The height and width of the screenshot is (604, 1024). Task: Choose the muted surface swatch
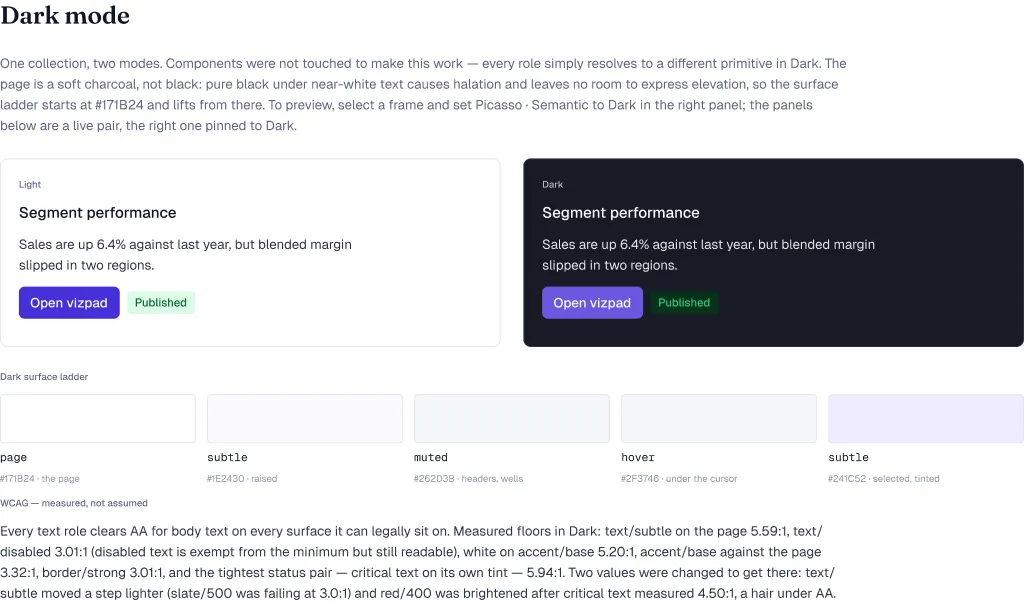[512, 419]
